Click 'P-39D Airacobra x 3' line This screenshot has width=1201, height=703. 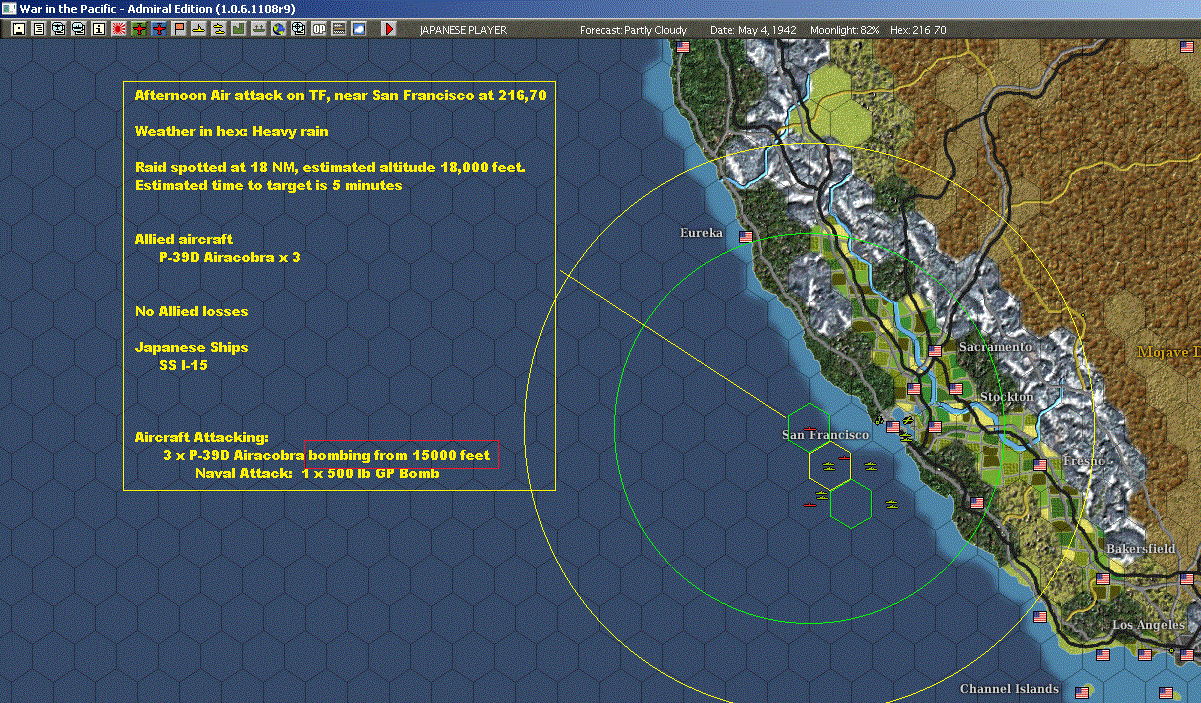pos(229,257)
